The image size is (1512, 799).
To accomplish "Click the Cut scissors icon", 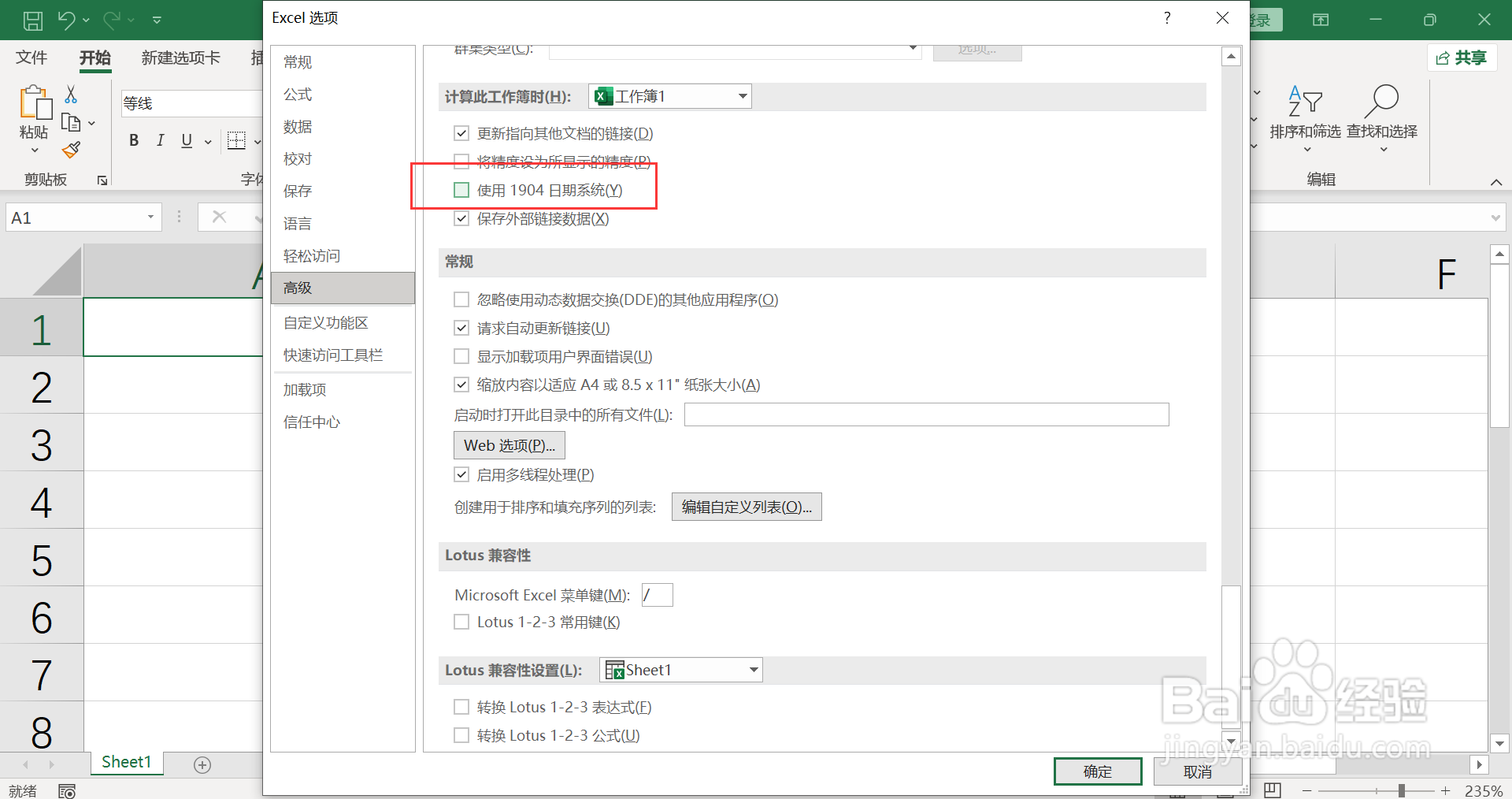I will click(71, 95).
